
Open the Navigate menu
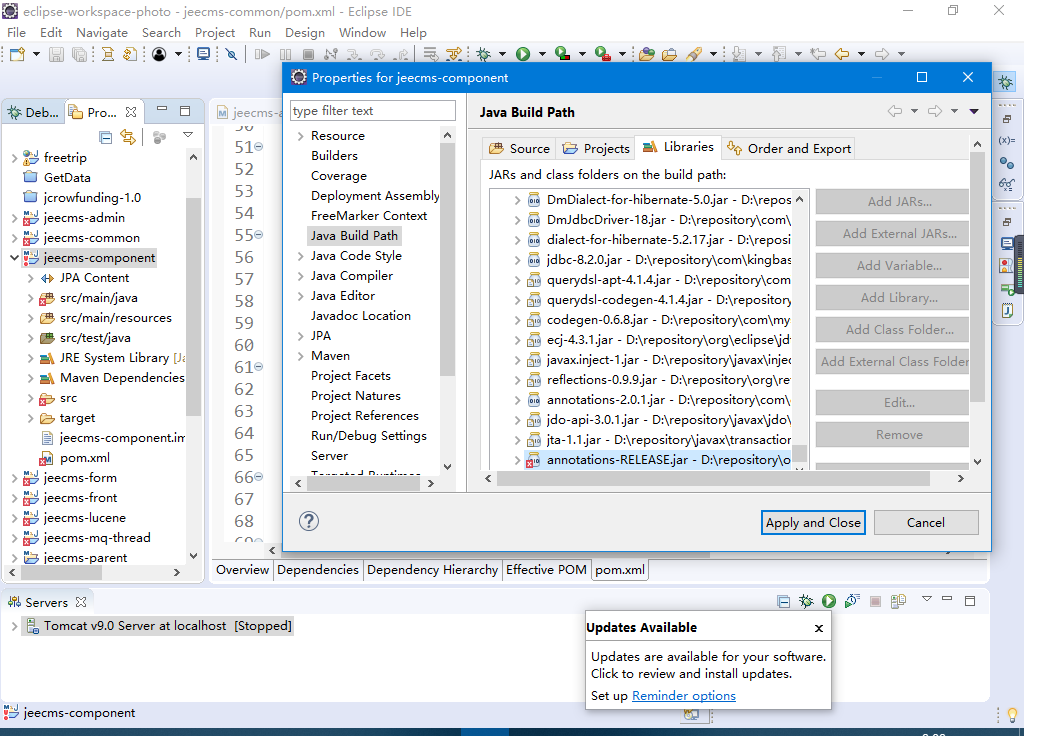(x=101, y=32)
